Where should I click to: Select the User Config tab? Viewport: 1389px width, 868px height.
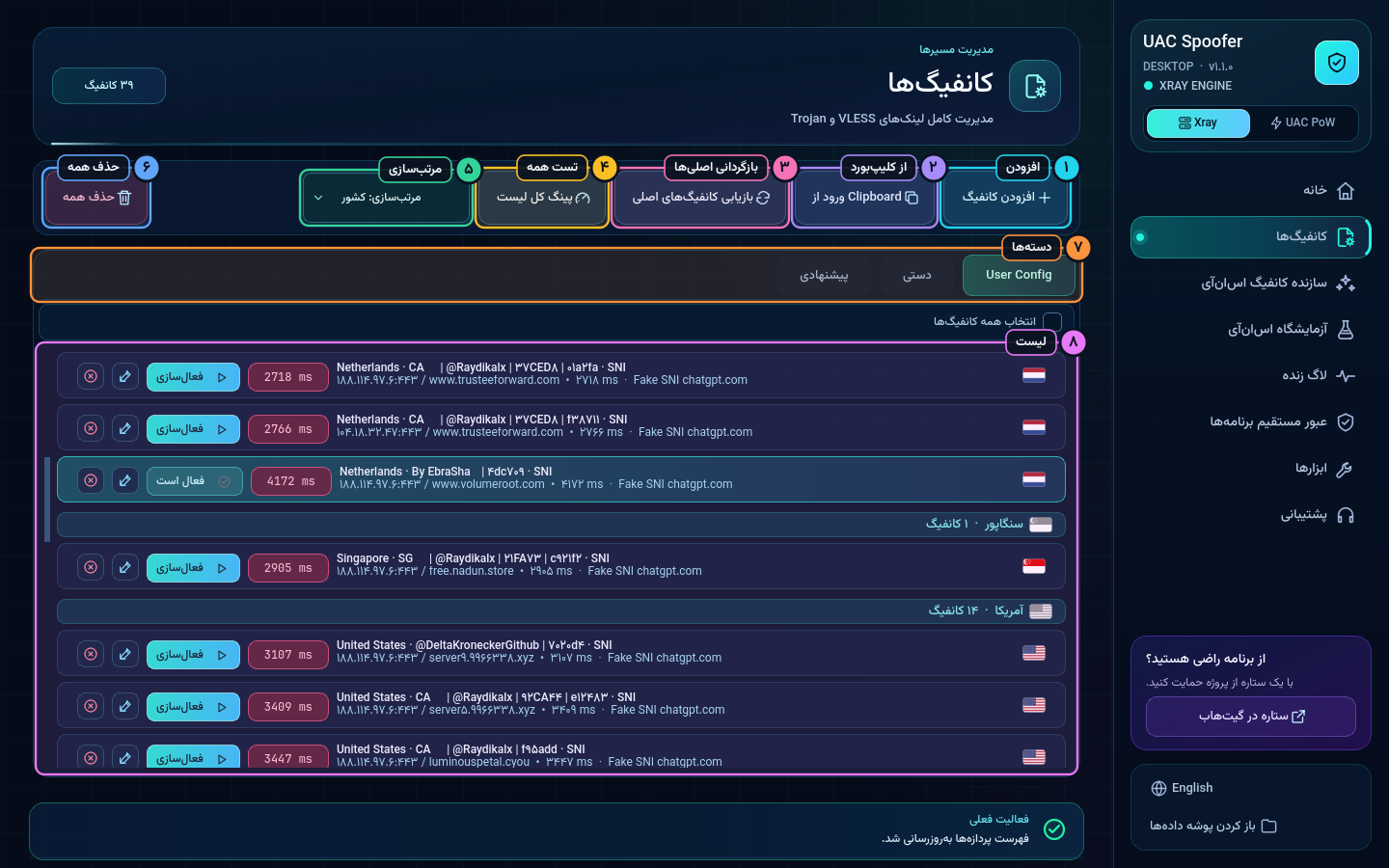[1019, 276]
